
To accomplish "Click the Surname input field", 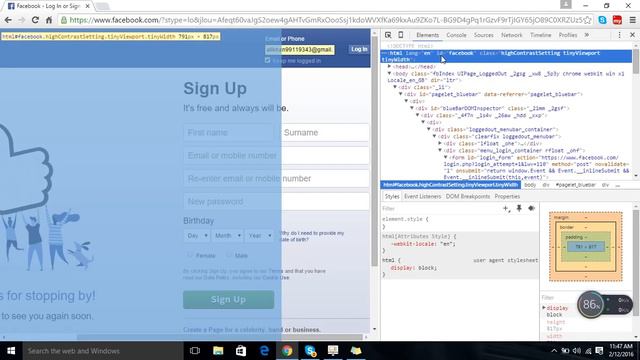I will [325, 133].
